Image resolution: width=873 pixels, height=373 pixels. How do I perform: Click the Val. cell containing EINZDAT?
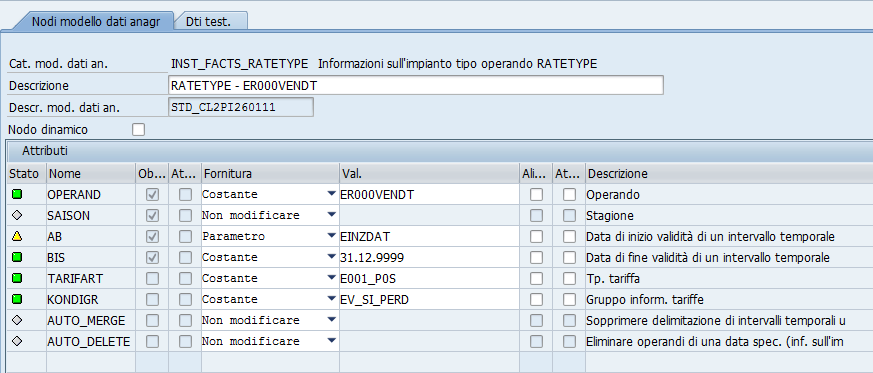(x=429, y=237)
